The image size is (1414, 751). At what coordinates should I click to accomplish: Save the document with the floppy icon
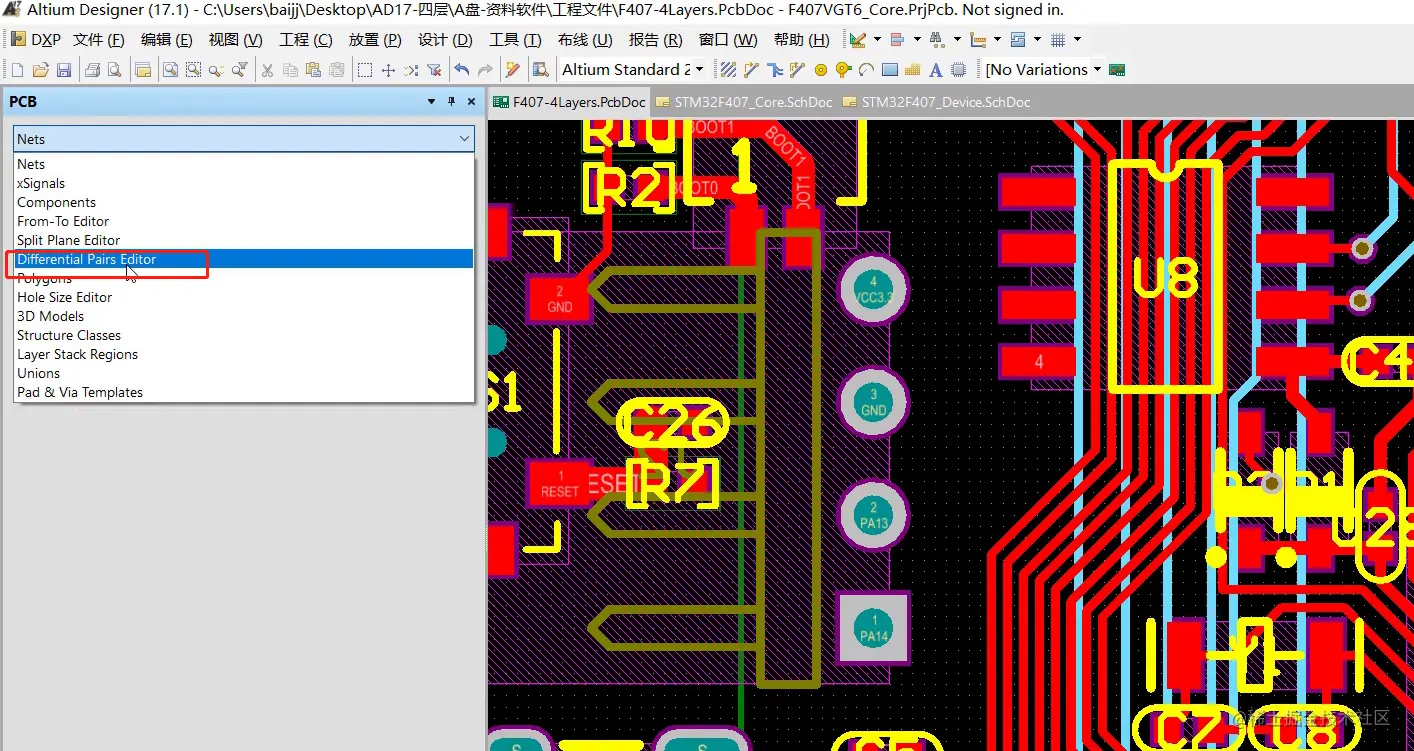(64, 70)
